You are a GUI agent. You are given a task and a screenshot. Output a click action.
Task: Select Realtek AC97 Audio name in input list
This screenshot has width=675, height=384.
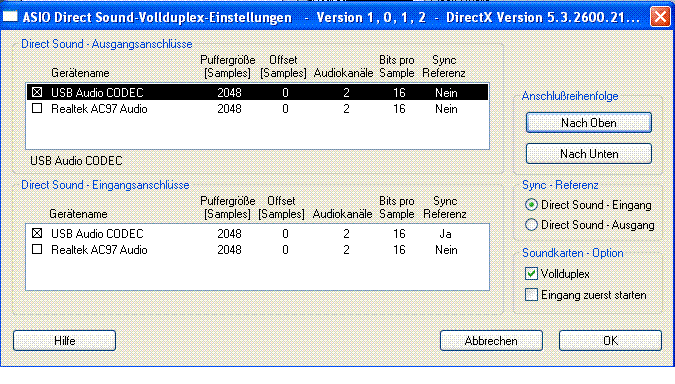(x=99, y=250)
